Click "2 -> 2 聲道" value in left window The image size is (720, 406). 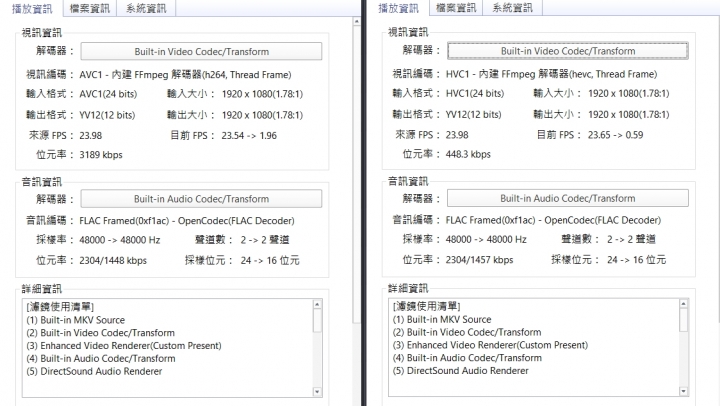pyautogui.click(x=265, y=240)
